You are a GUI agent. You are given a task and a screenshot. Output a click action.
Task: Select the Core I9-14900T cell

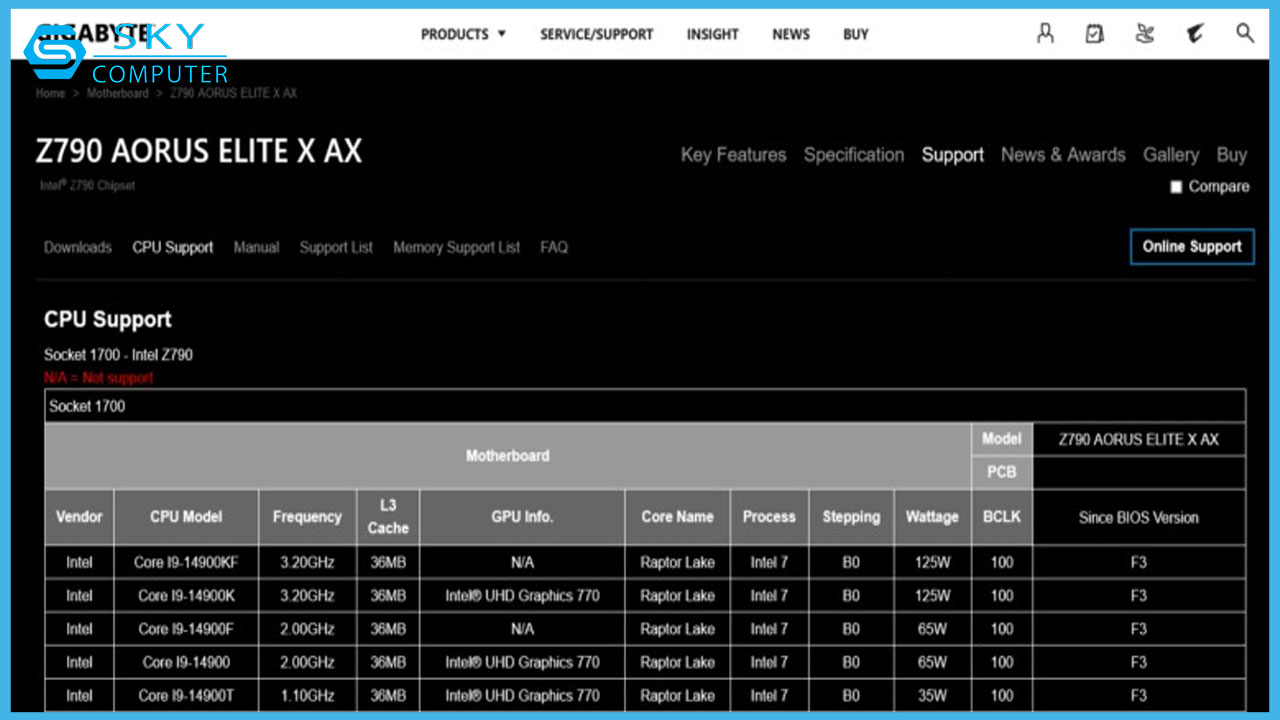(186, 696)
